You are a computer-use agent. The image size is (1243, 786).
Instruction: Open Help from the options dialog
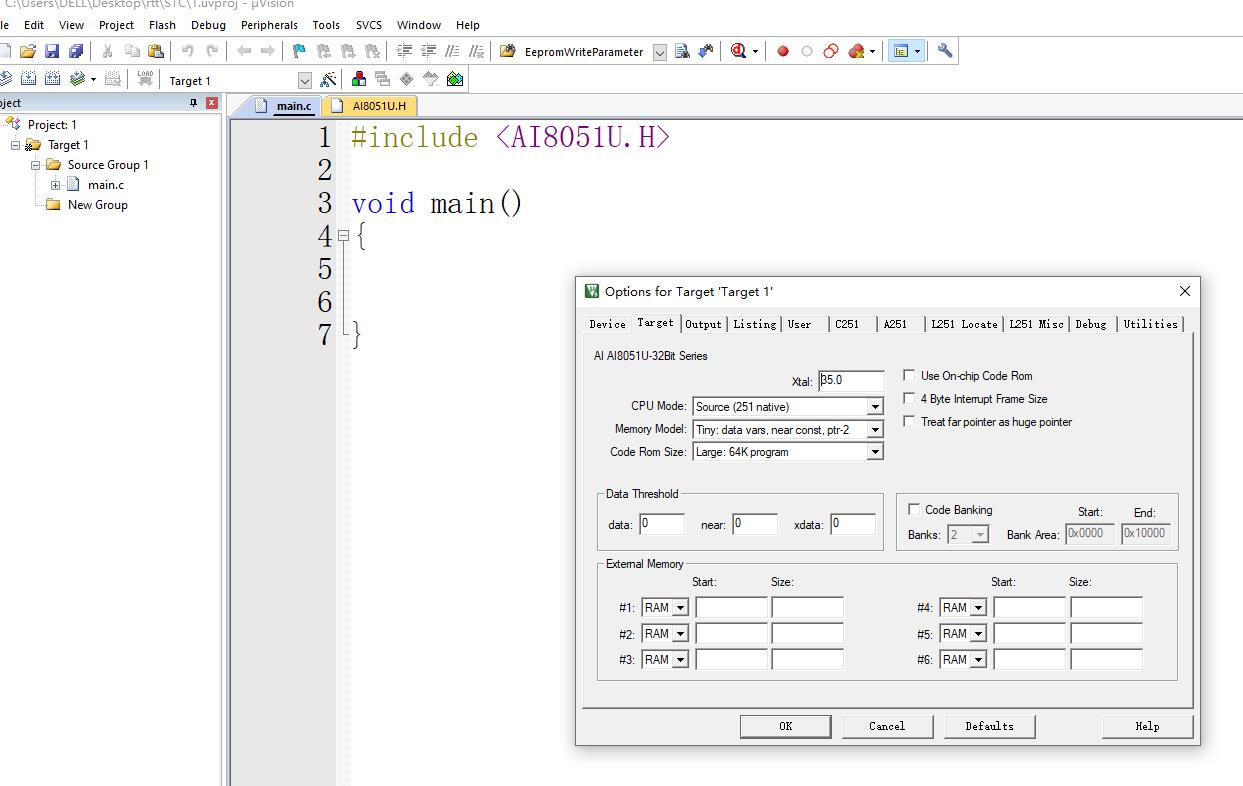pyautogui.click(x=1147, y=726)
